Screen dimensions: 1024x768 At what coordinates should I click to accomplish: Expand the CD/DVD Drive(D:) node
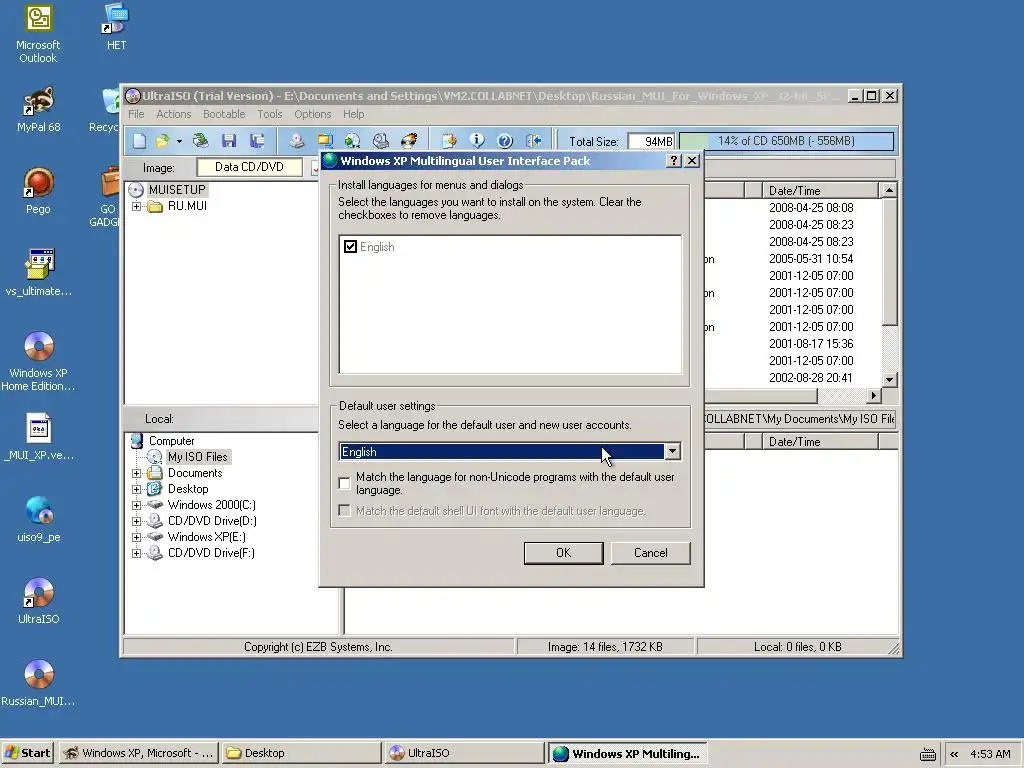[136, 521]
